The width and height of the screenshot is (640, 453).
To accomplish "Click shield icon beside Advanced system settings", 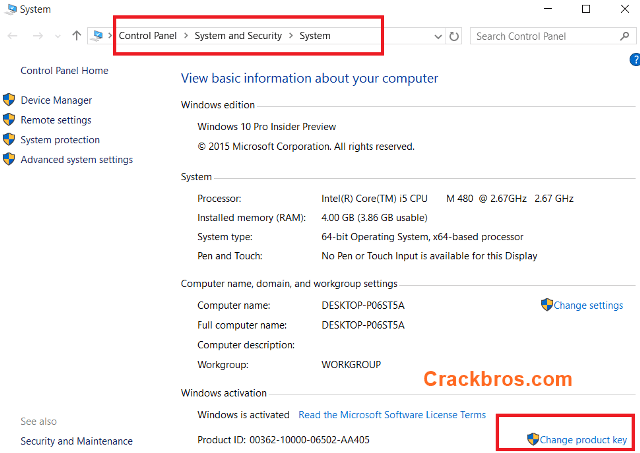I will 9,159.
